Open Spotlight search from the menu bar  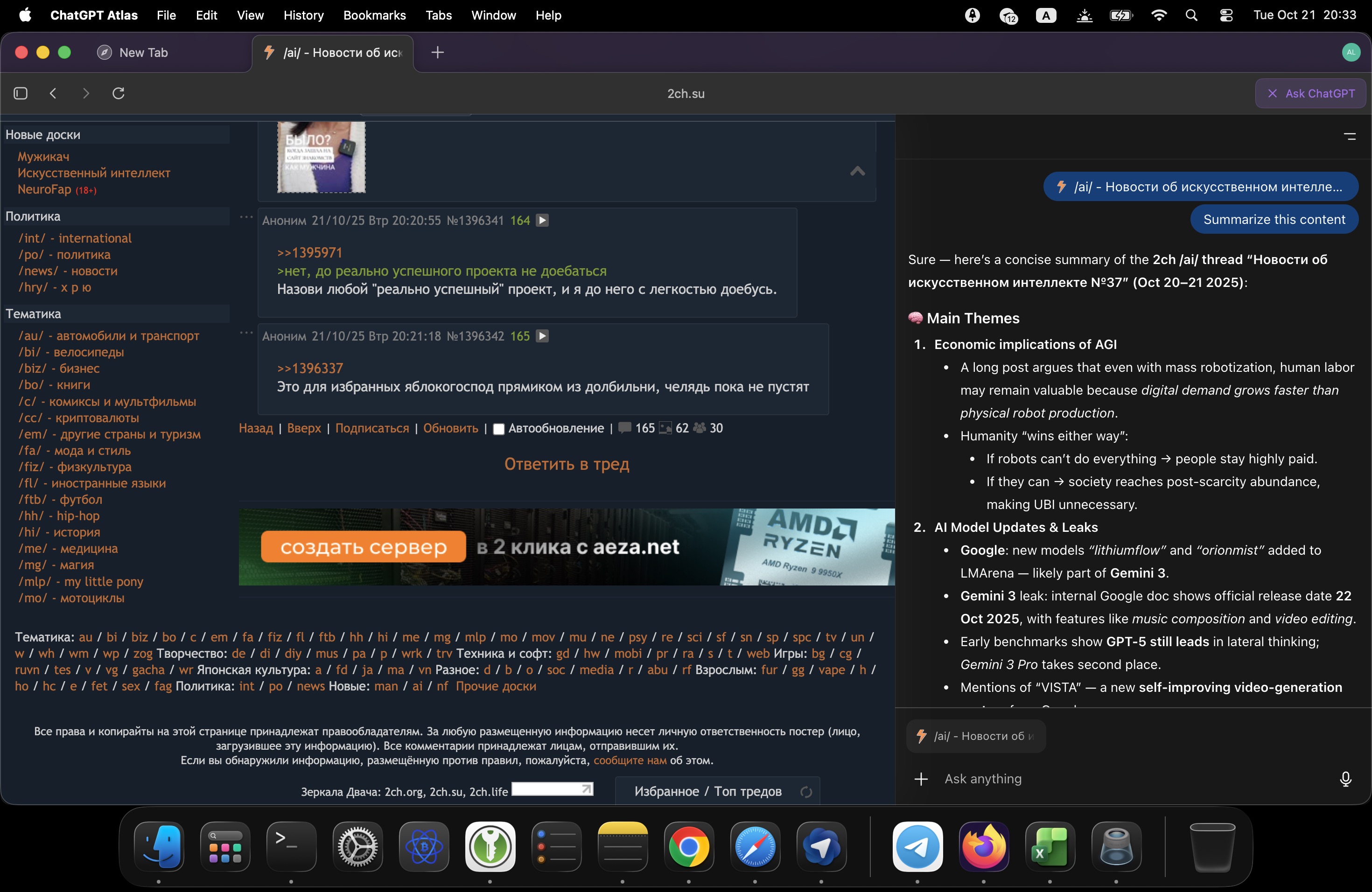tap(1191, 15)
